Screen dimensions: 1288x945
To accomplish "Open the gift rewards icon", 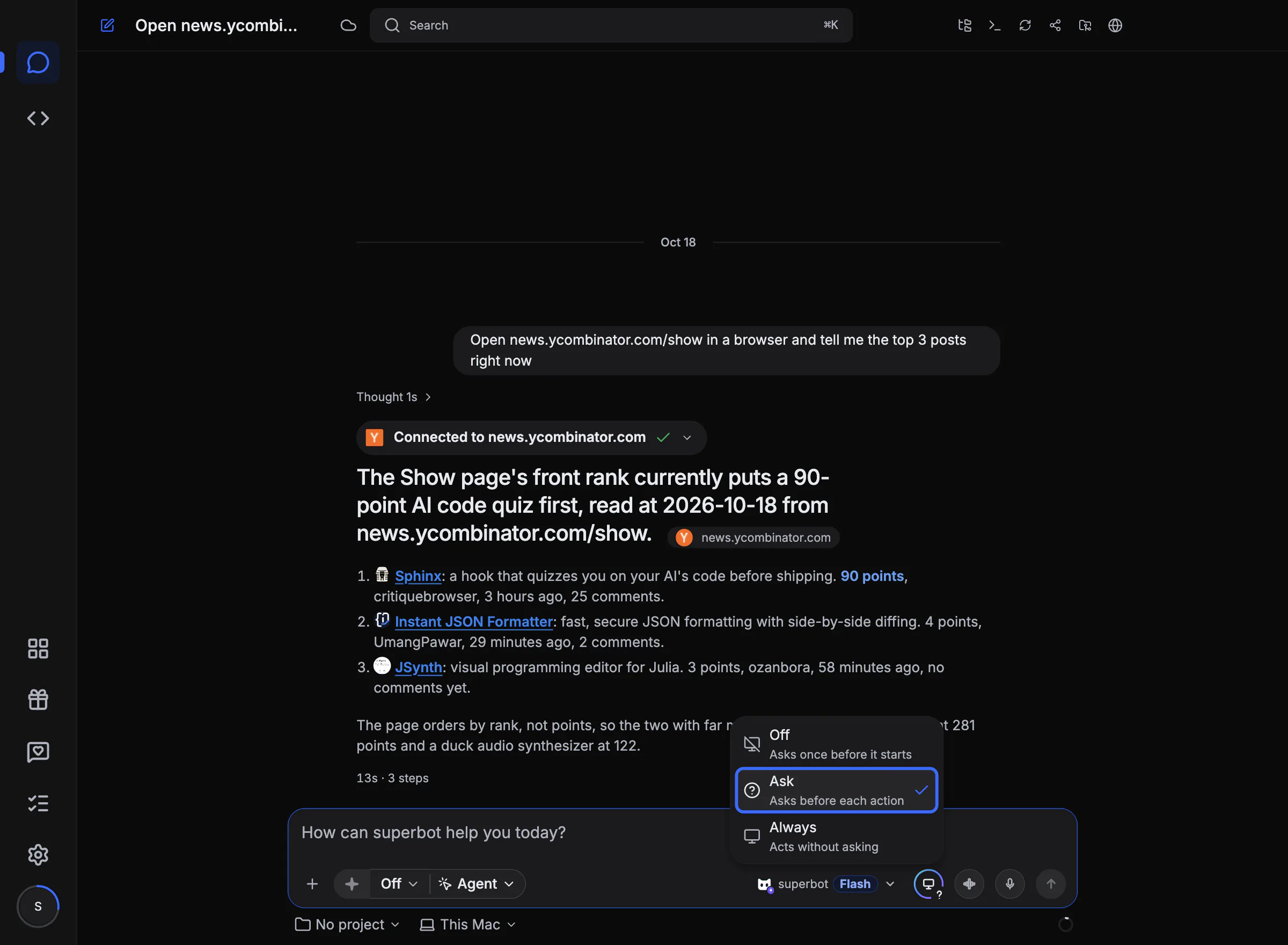I will coord(38,700).
